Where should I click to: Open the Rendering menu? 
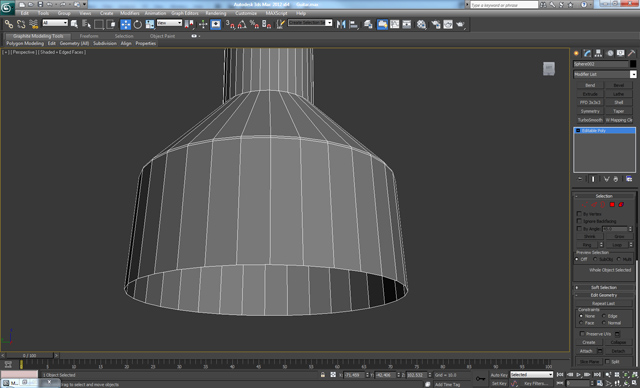[216, 13]
